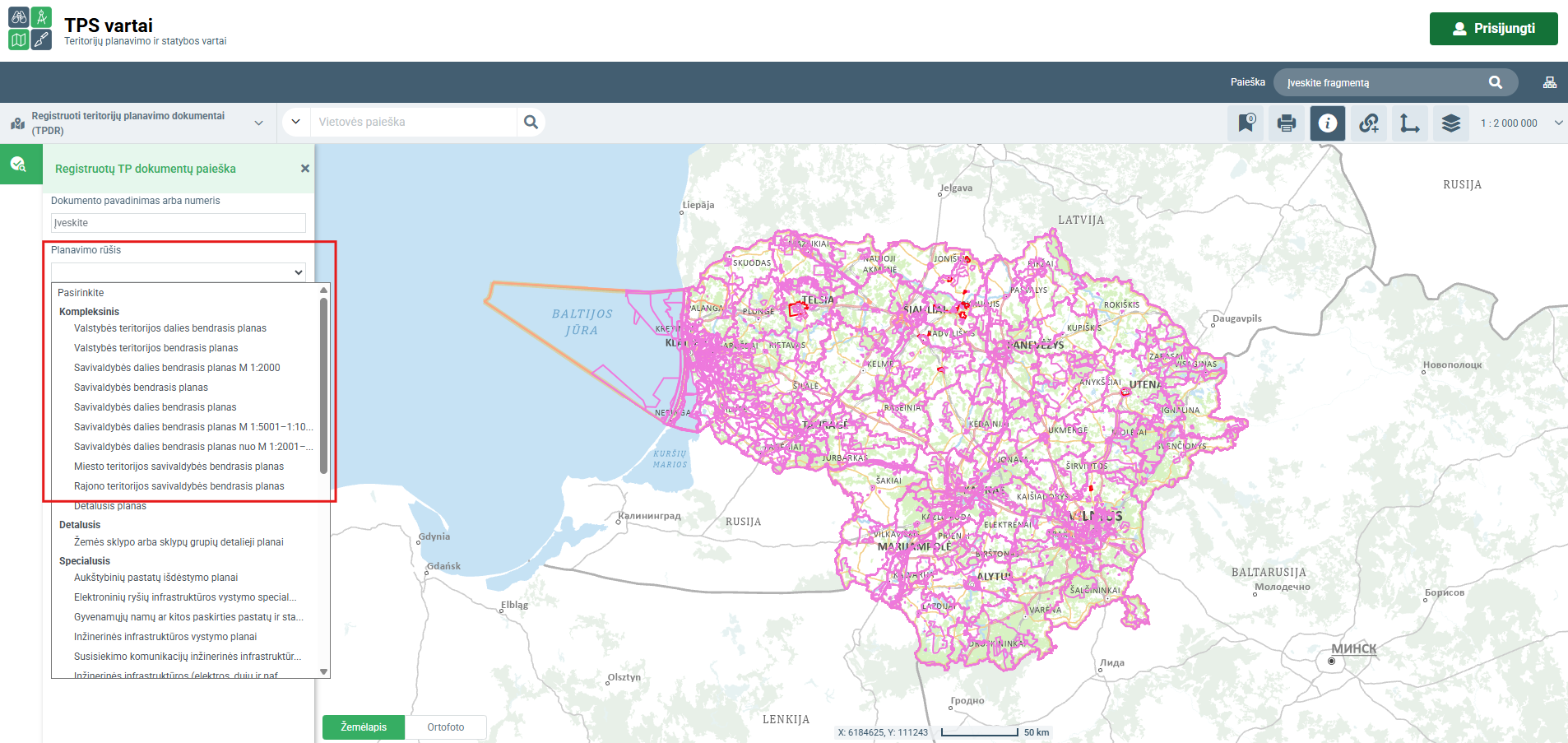Select the Žemėlapis basemap tab

click(x=364, y=727)
